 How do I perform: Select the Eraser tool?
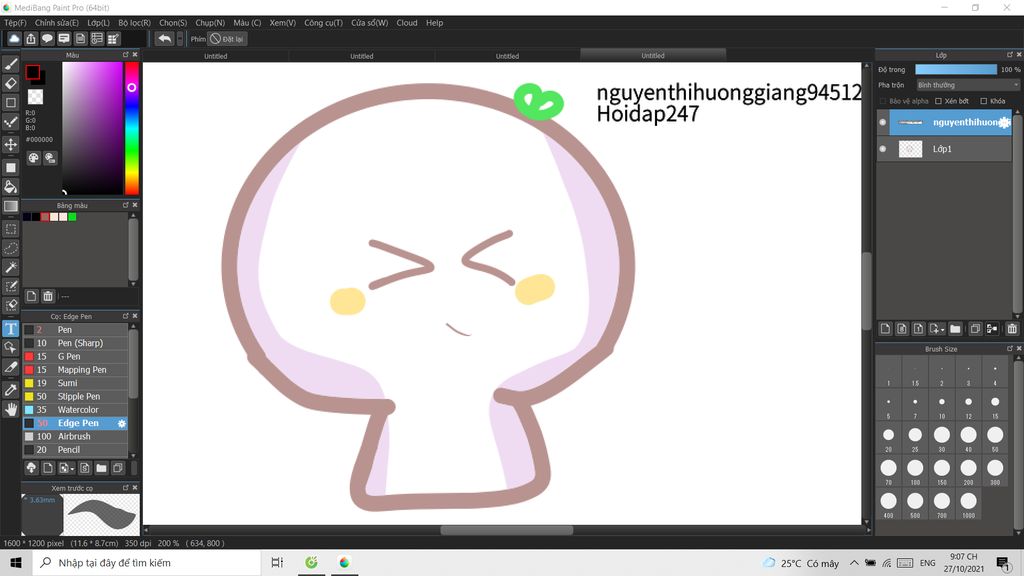[10, 83]
